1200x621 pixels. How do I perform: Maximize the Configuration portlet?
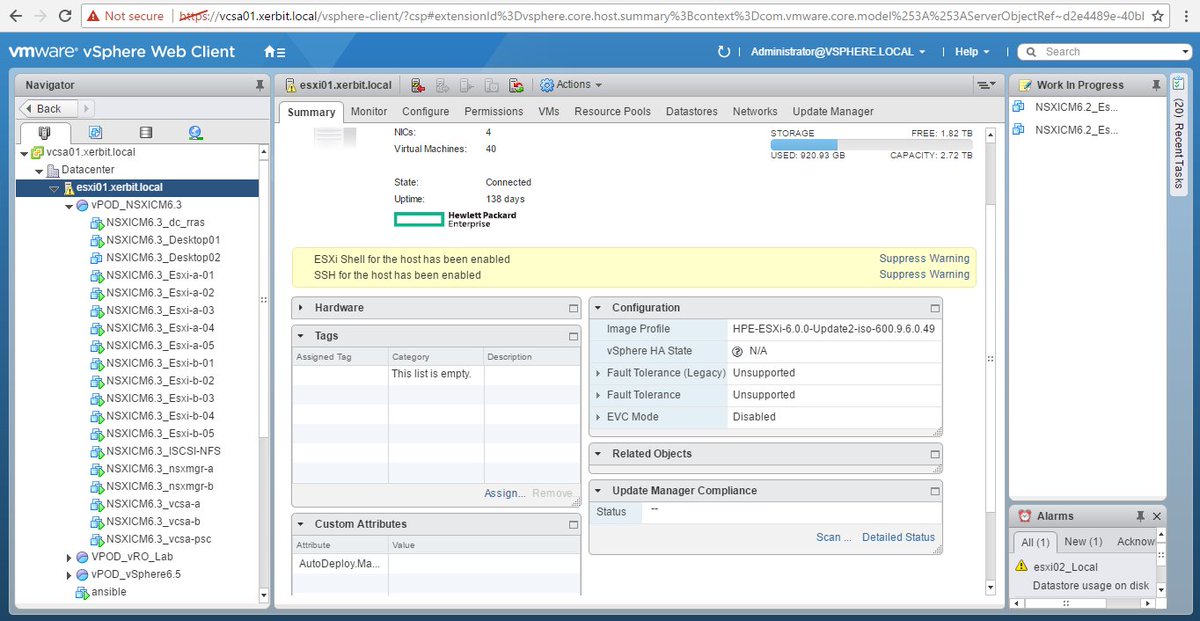coord(935,308)
